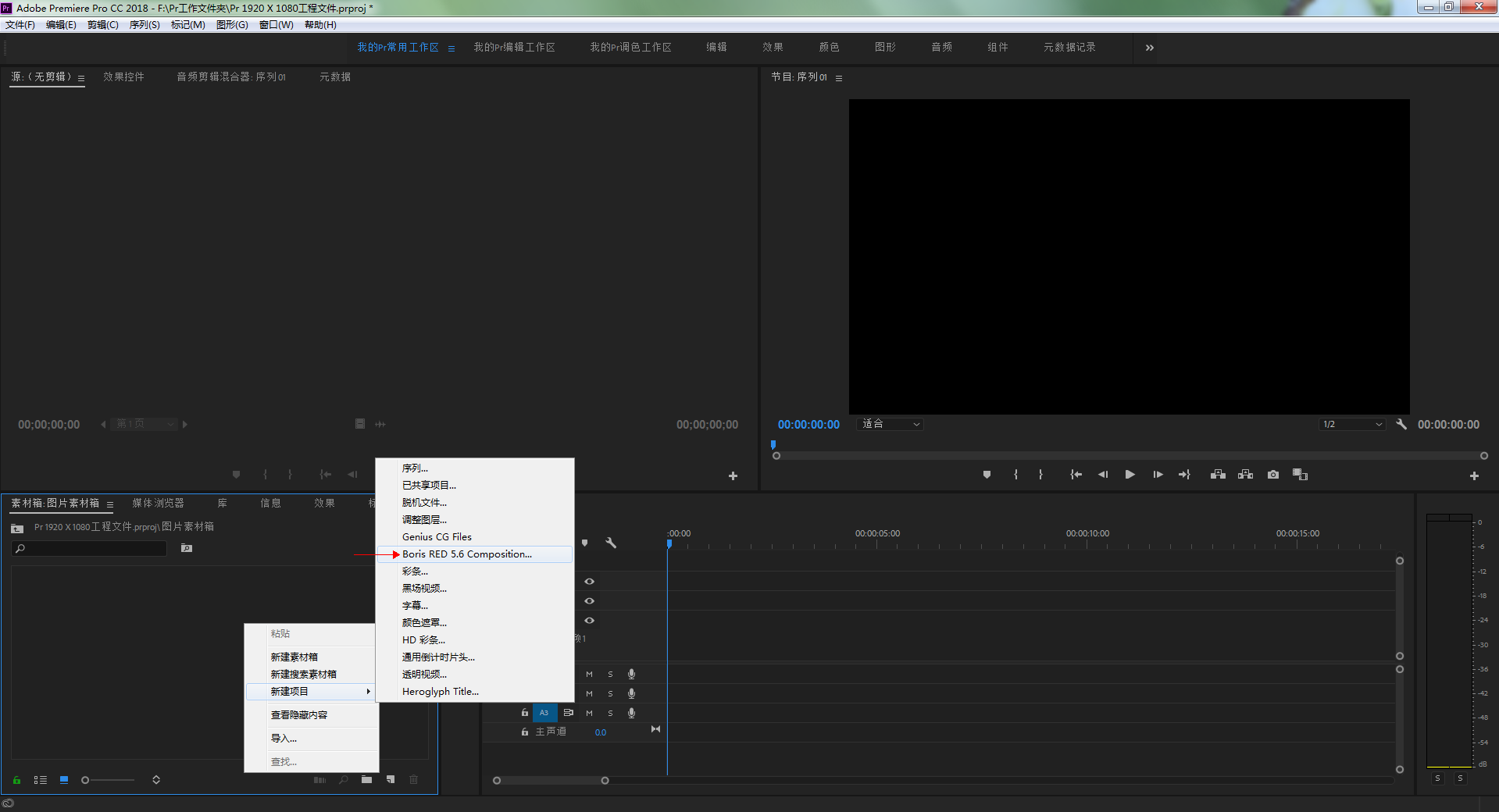Viewport: 1499px width, 812px height.
Task: Open sort icons button in project panel
Action: pyautogui.click(x=156, y=780)
